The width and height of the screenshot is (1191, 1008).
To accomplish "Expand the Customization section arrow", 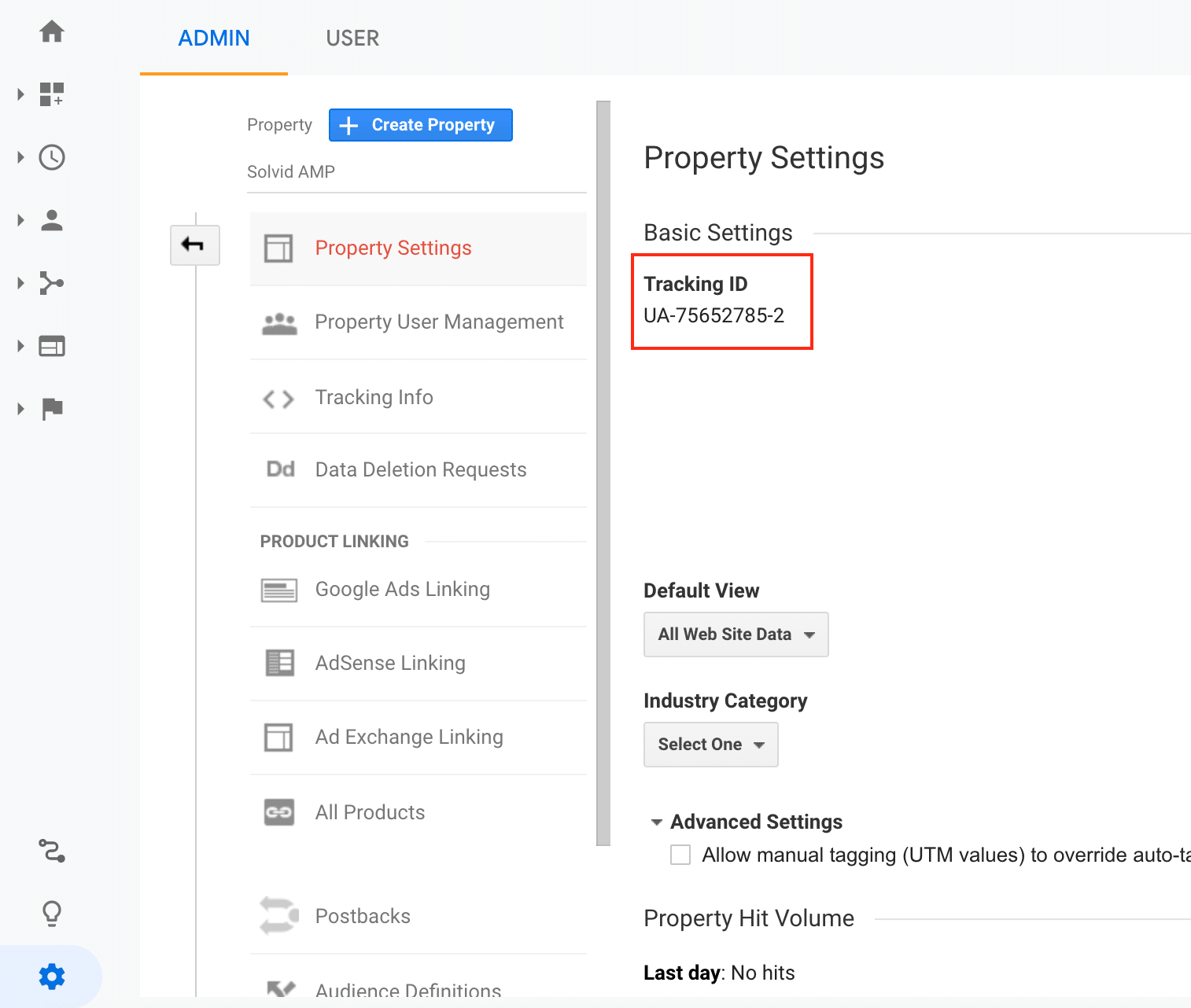I will click(x=21, y=94).
